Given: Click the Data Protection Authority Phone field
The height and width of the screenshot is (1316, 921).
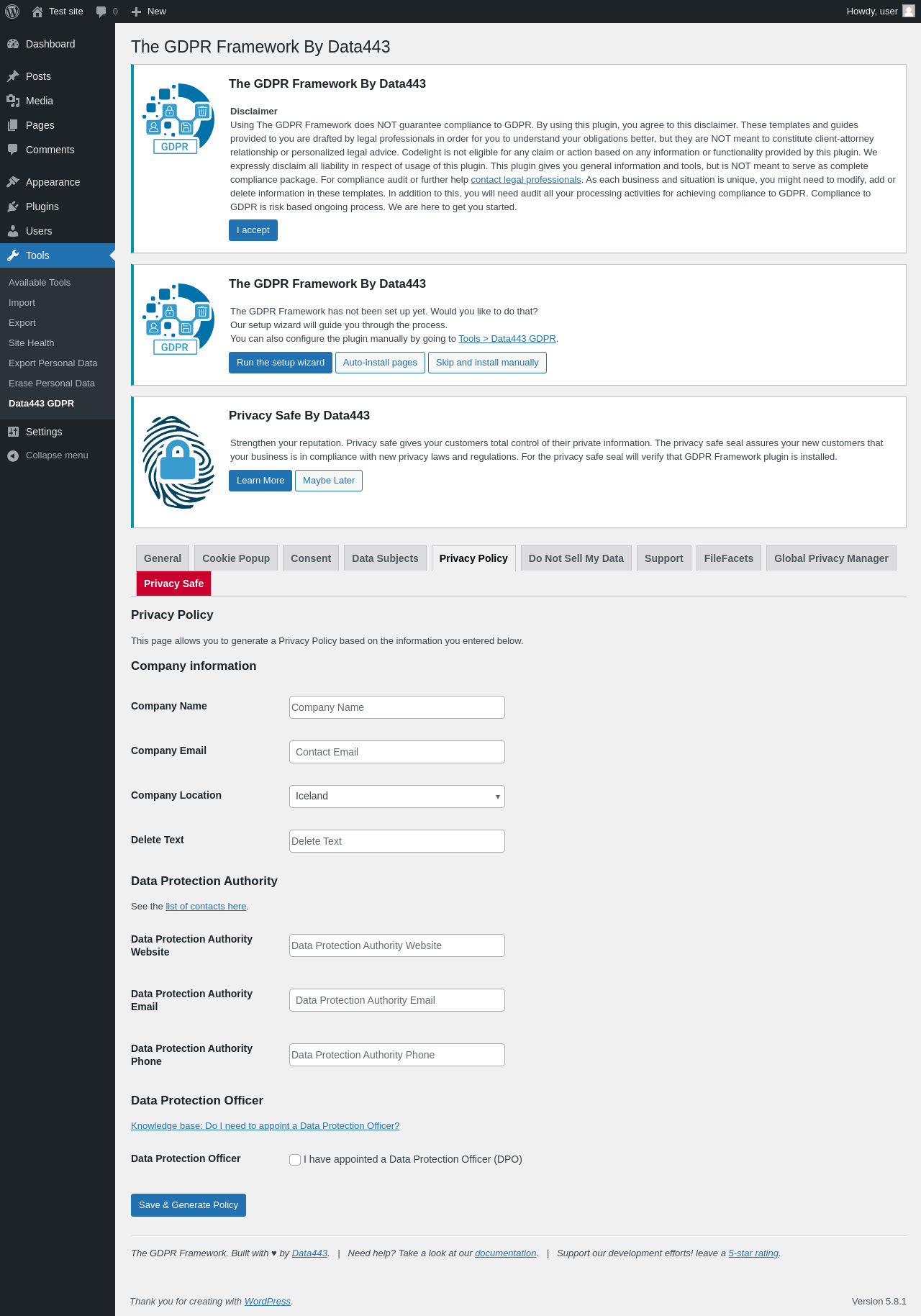Looking at the screenshot, I should (x=397, y=1055).
